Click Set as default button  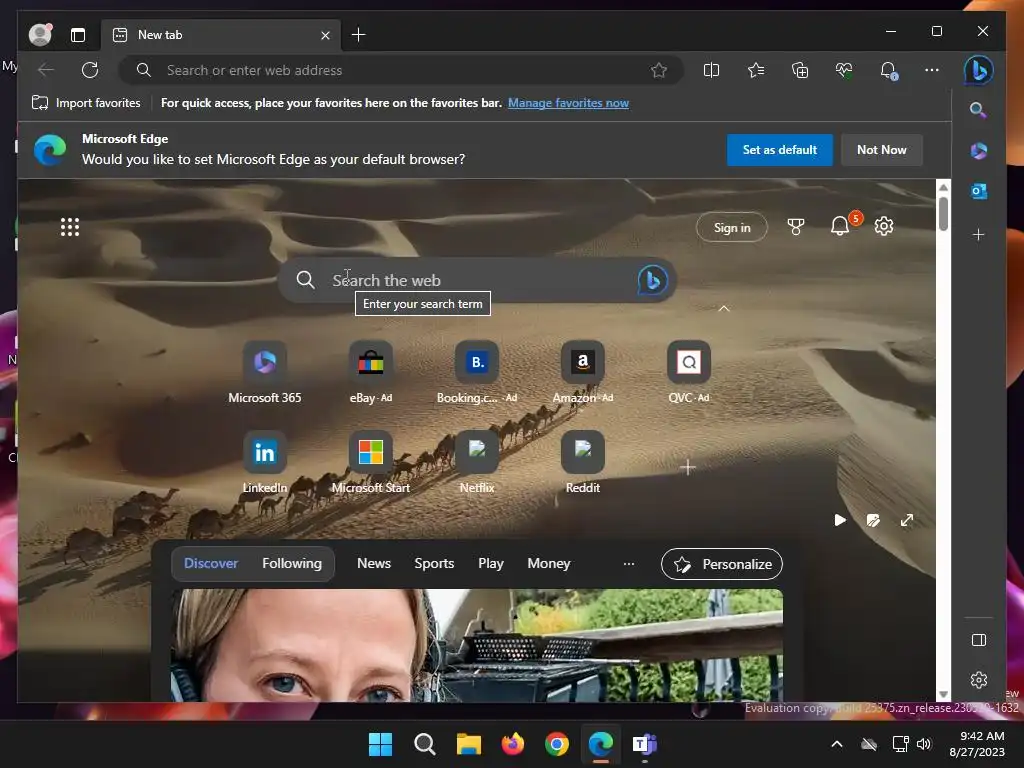pos(779,150)
